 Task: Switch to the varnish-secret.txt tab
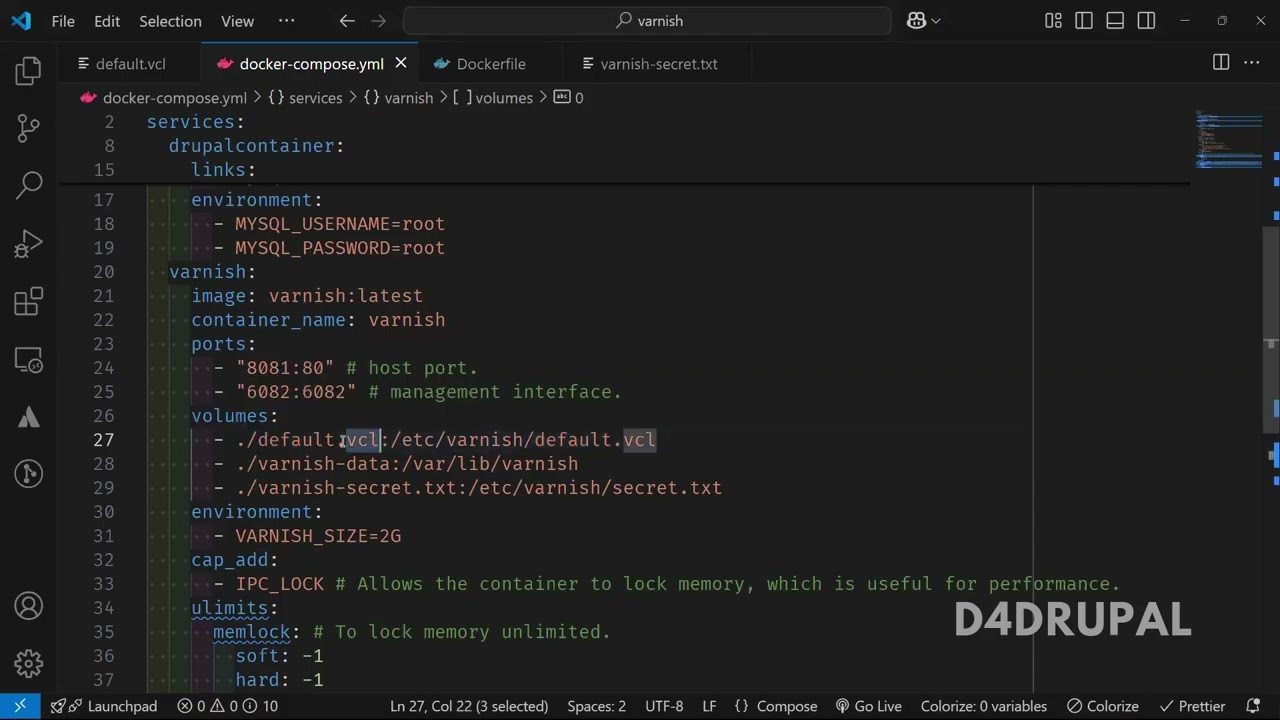[x=658, y=64]
